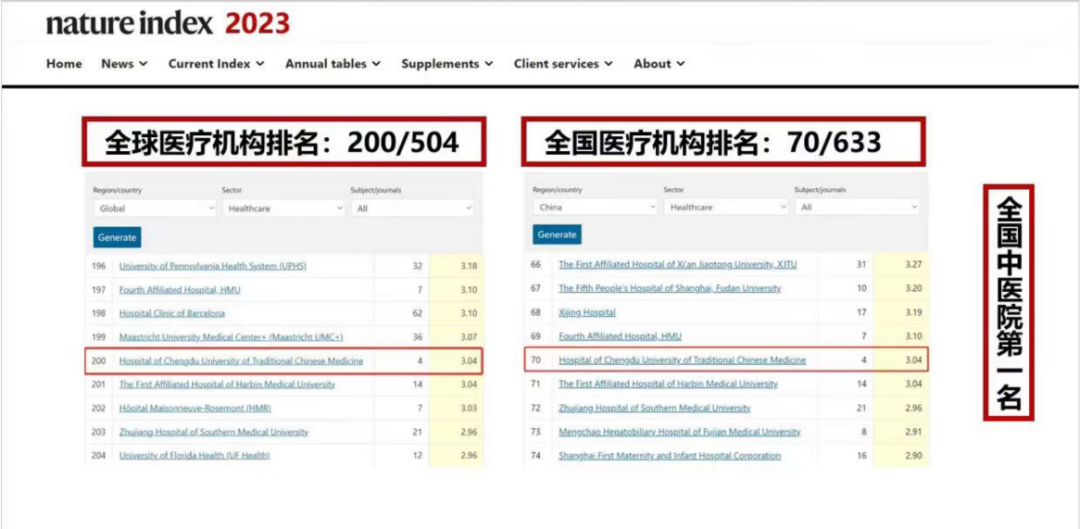
Task: Open Fourth Affiliated Hospital, HMU link at rank 69
Action: click(620, 336)
